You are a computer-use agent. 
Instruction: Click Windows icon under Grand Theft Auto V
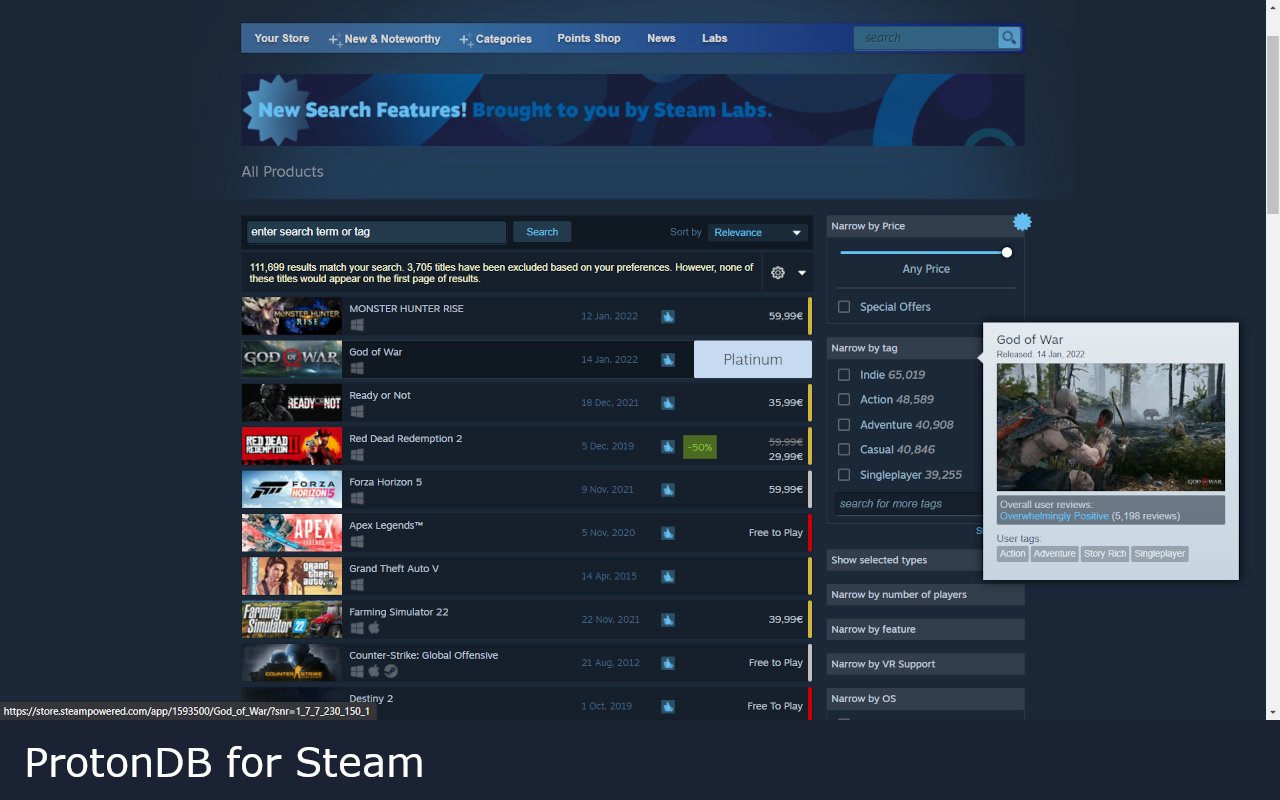point(357,585)
